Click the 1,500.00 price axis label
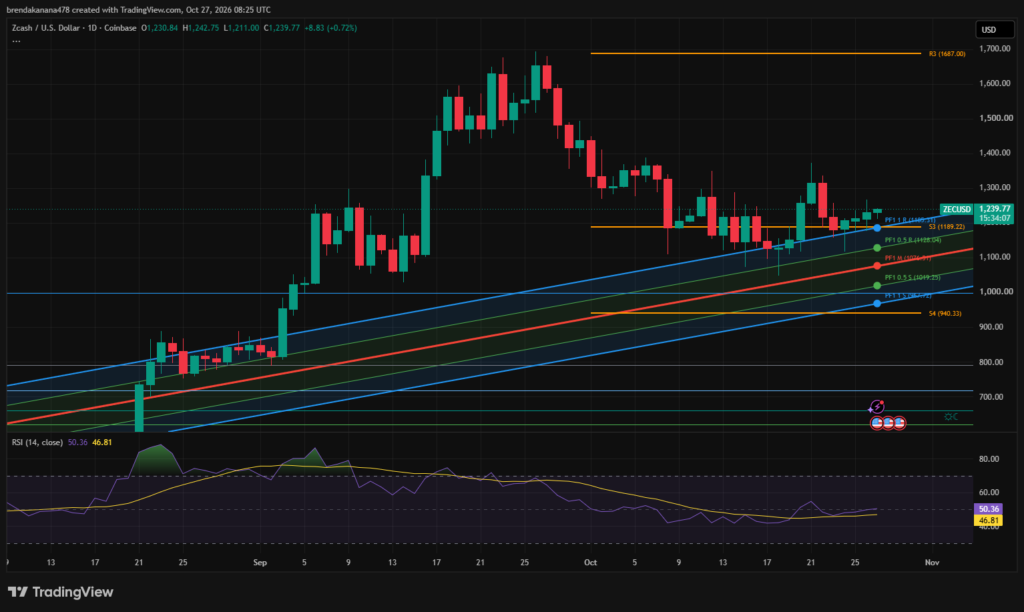 click(x=995, y=118)
